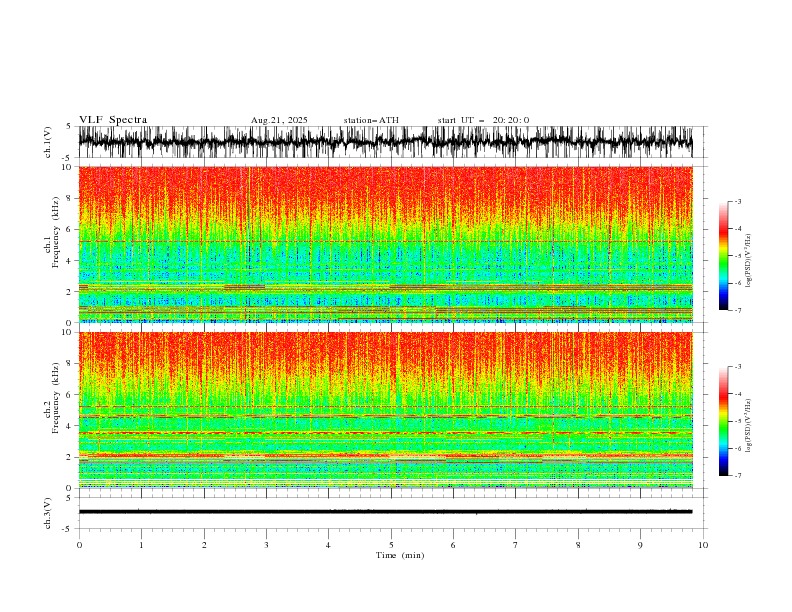Image resolution: width=792 pixels, height=612 pixels.
Task: Click time axis tick label '10'
Action: coord(703,545)
